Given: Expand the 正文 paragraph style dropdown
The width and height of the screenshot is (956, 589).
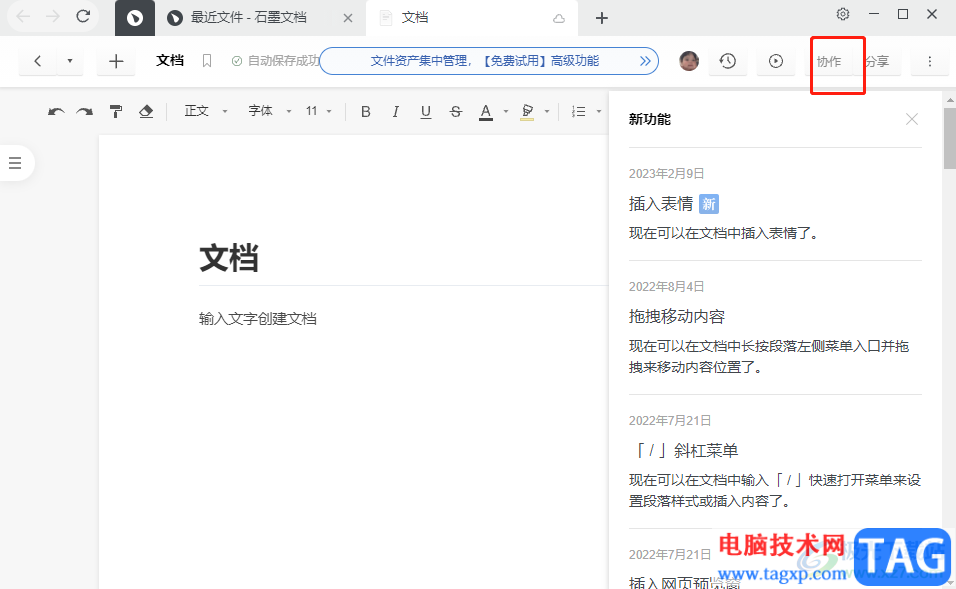Looking at the screenshot, I should (206, 112).
